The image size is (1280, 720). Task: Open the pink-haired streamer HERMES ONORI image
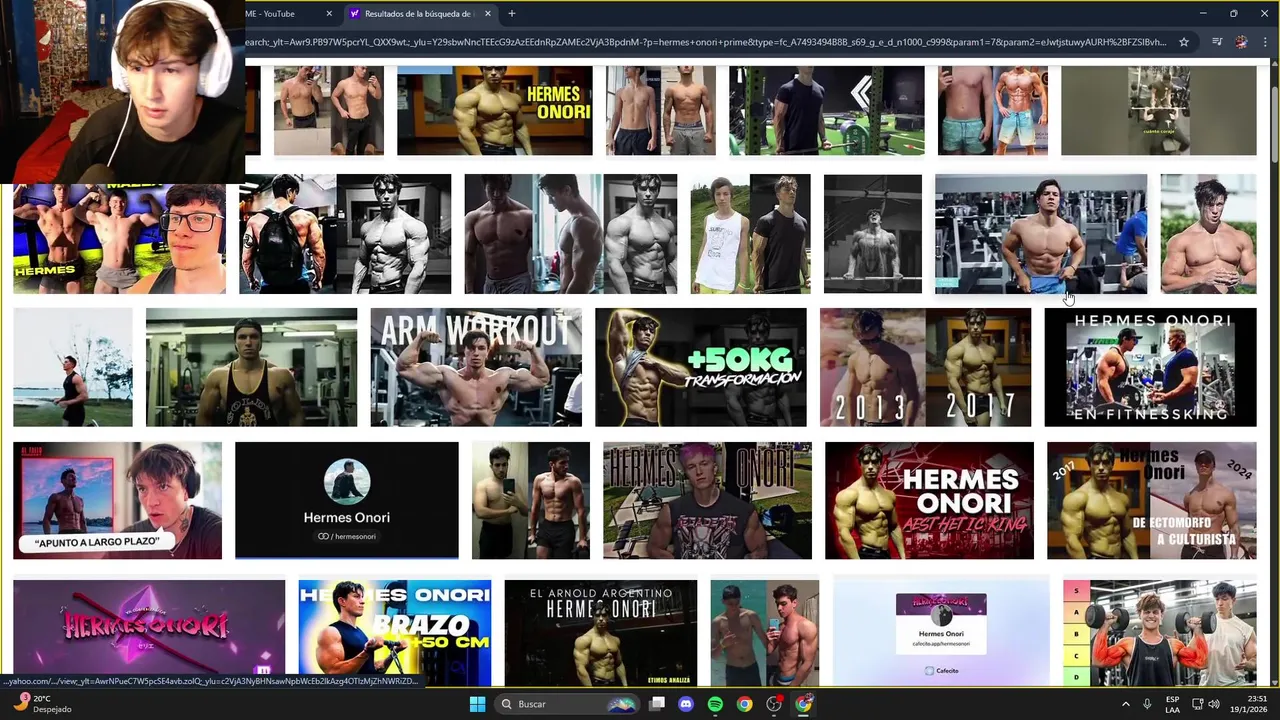[708, 501]
